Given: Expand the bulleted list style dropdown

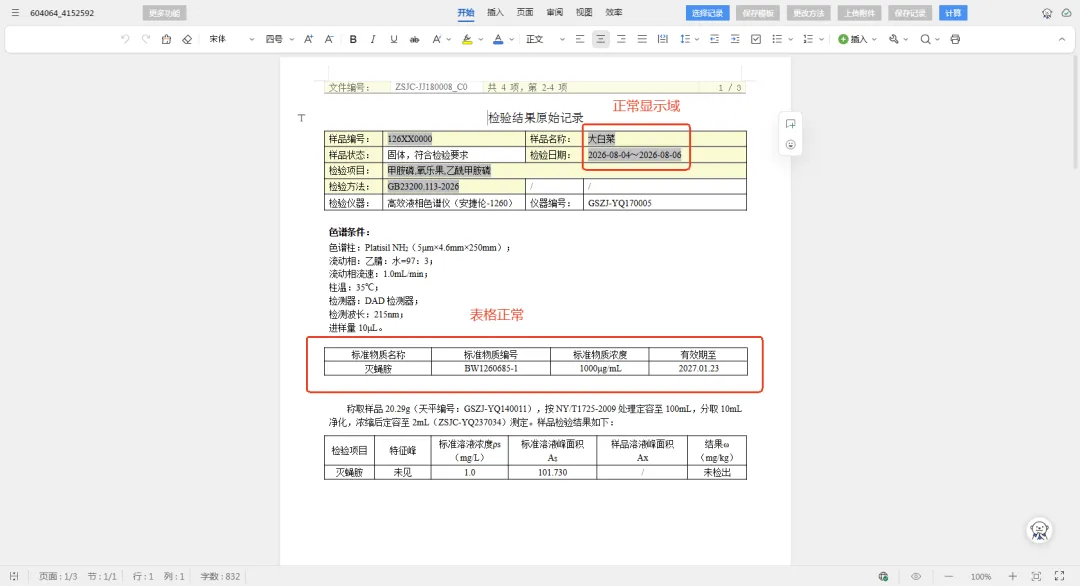Looking at the screenshot, I should pos(790,39).
